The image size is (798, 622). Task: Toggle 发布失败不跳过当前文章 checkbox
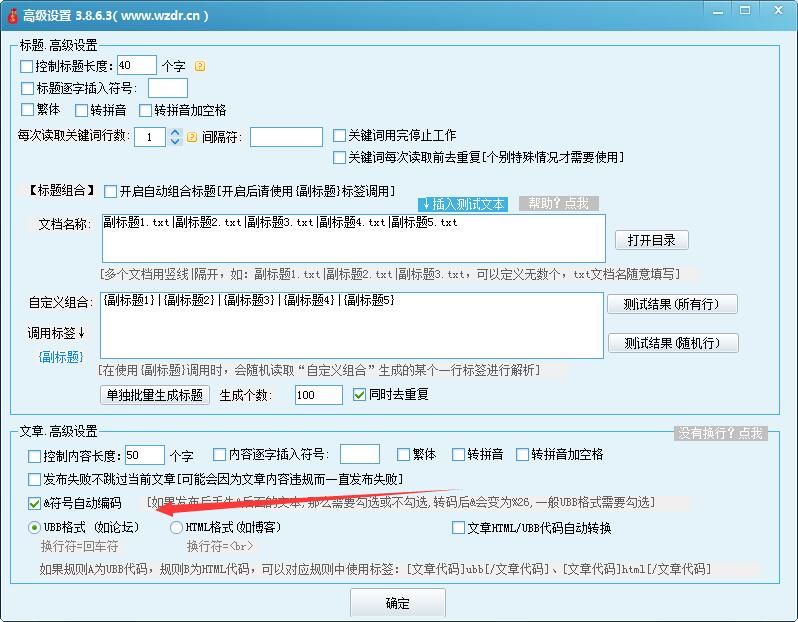(x=35, y=479)
